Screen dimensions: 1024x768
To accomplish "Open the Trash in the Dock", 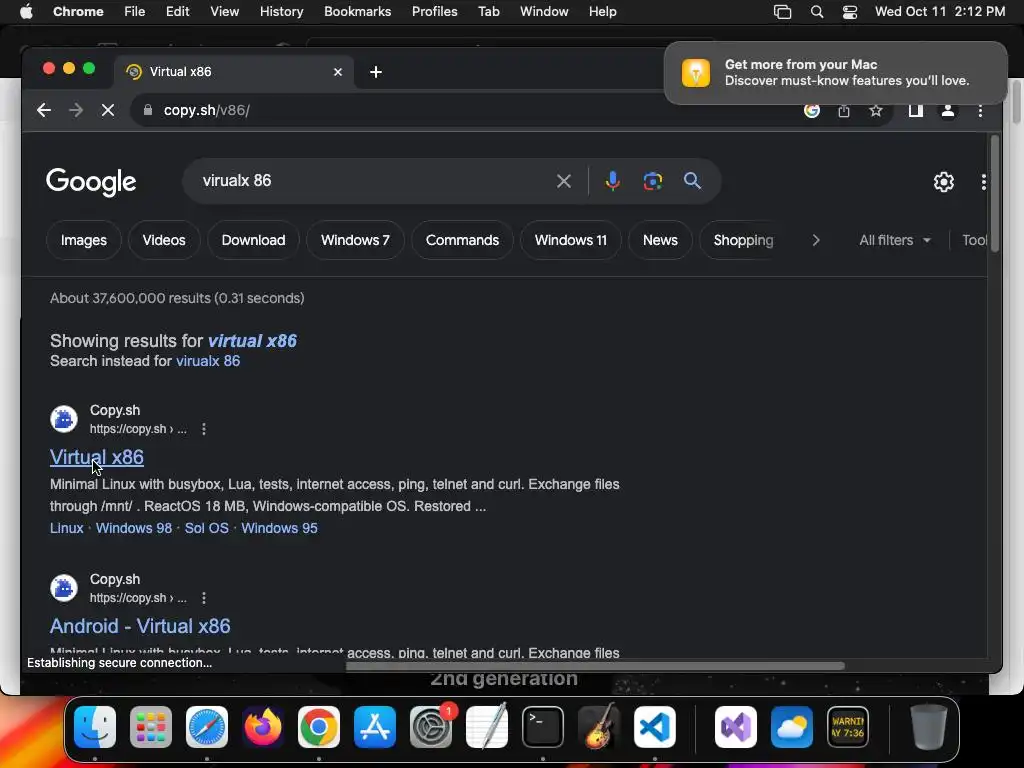I will tap(929, 727).
